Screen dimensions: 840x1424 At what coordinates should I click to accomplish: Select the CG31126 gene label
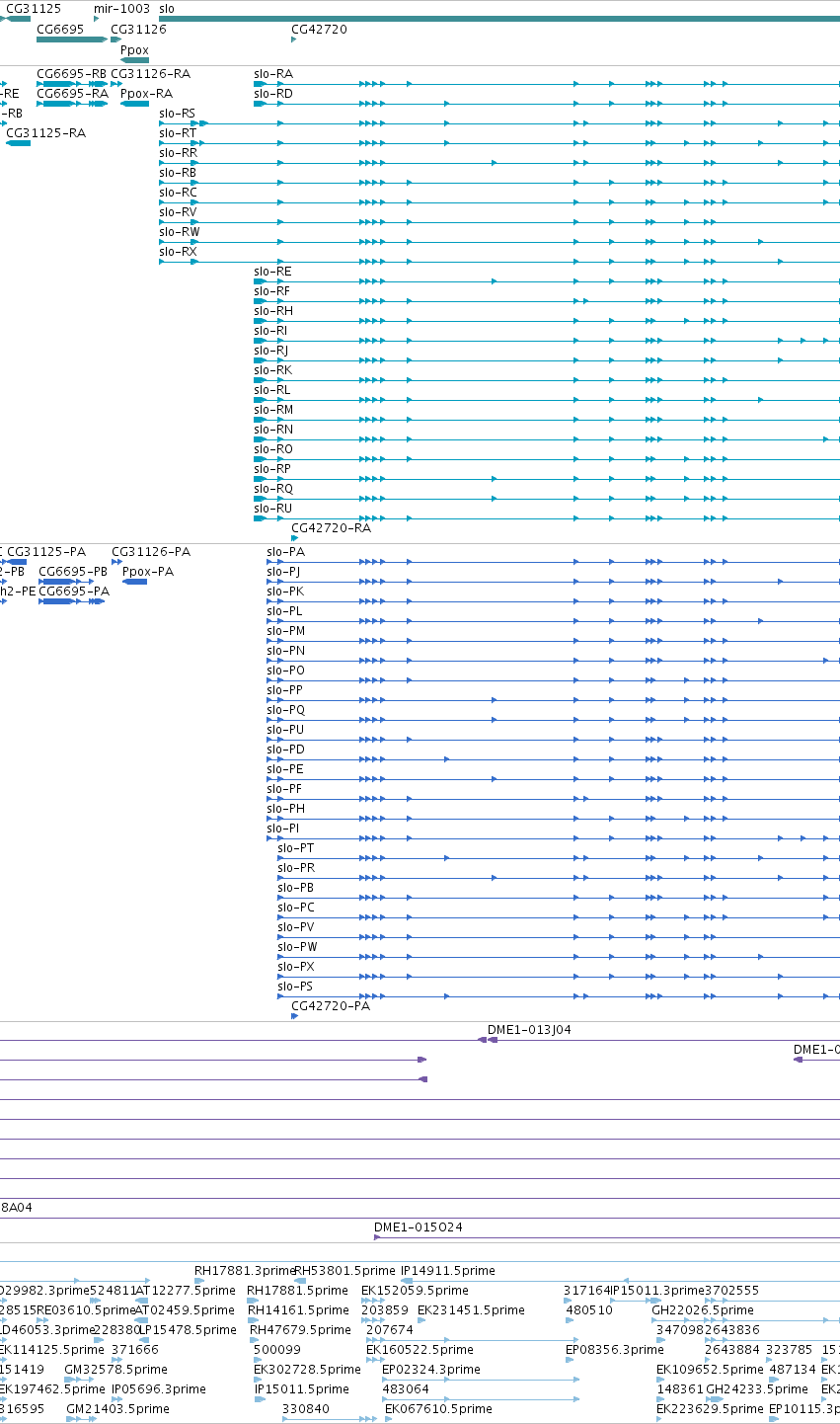(138, 30)
